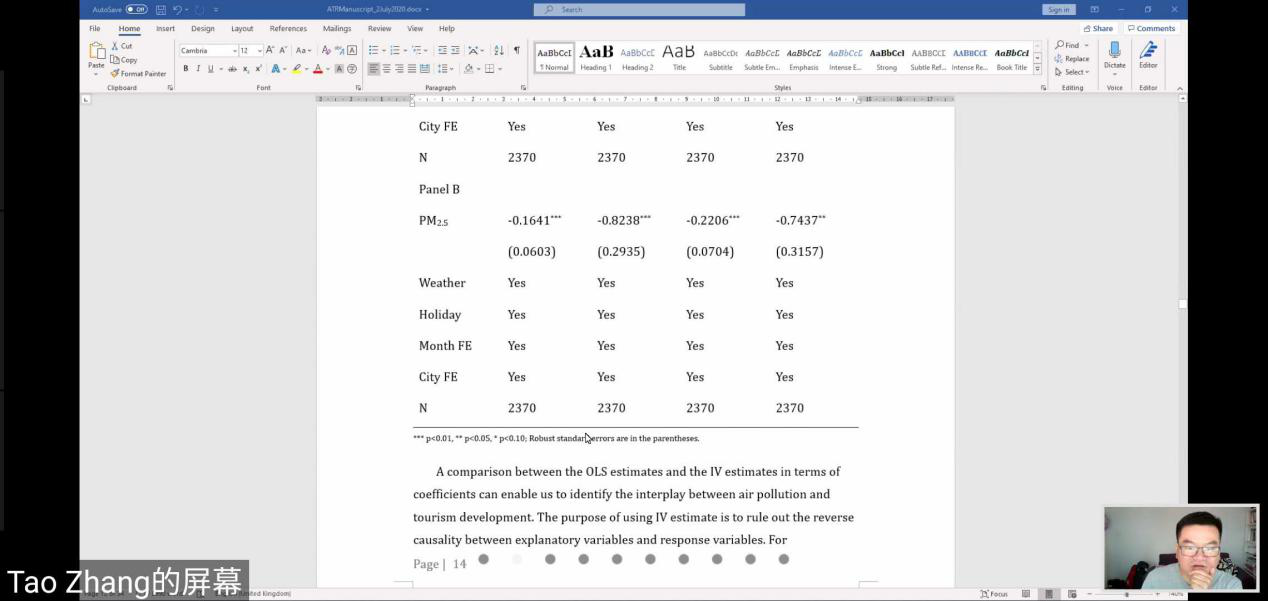
Task: Click the Sort icon in Paragraph group
Action: click(499, 50)
